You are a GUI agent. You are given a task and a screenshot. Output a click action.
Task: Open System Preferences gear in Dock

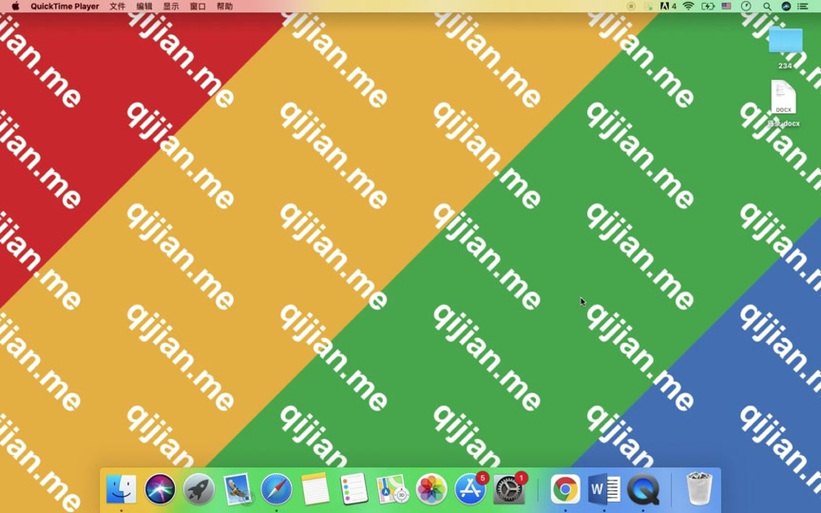coord(509,489)
